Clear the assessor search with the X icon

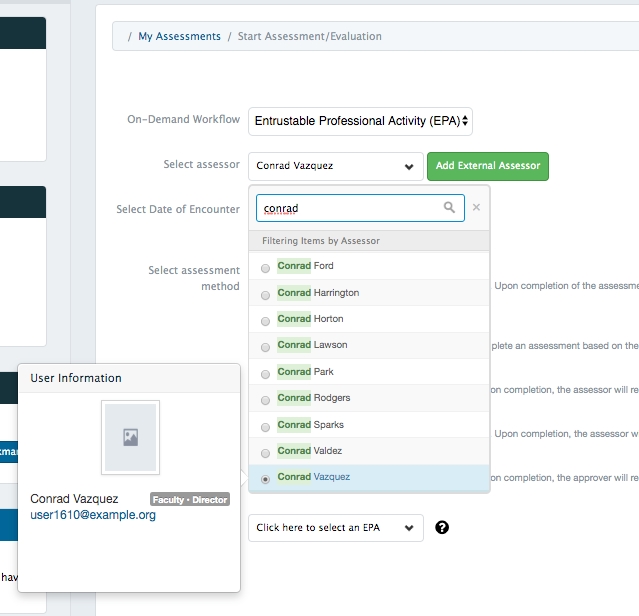click(x=476, y=208)
